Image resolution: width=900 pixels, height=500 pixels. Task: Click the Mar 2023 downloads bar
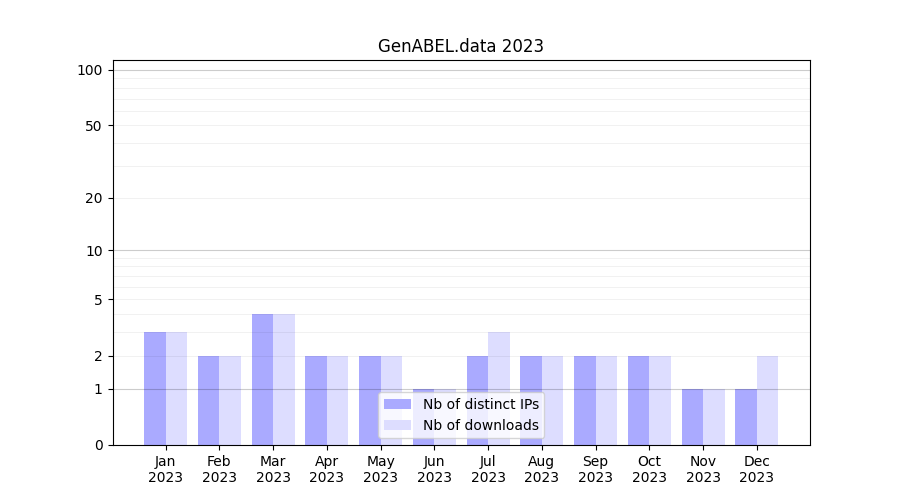point(284,379)
